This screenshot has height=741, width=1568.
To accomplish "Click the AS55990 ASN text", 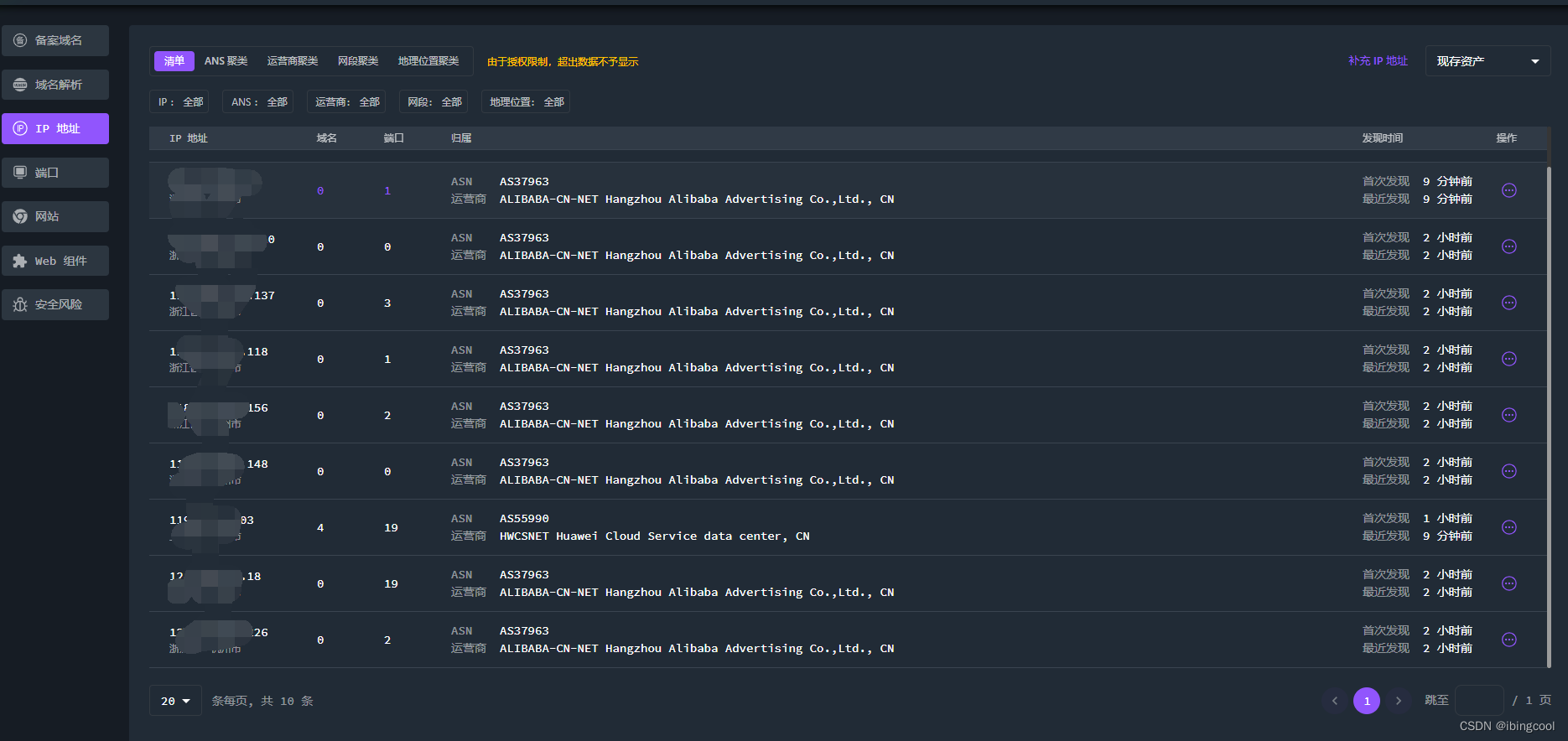I will click(x=524, y=519).
